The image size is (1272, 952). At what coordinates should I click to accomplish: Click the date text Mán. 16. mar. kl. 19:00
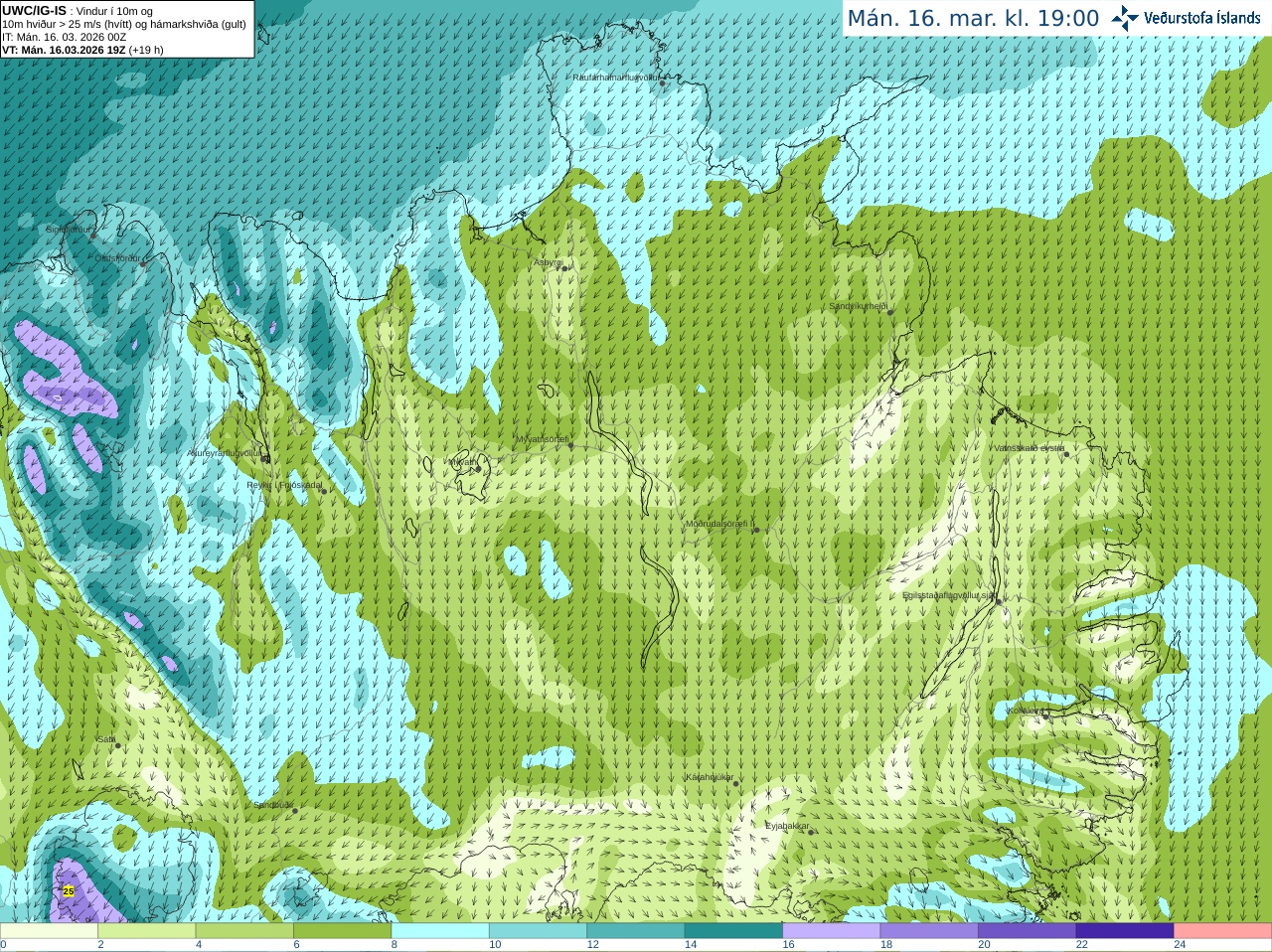pos(973,18)
